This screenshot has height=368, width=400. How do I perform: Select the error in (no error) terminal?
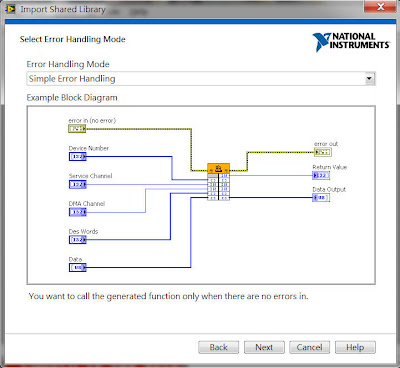77,129
